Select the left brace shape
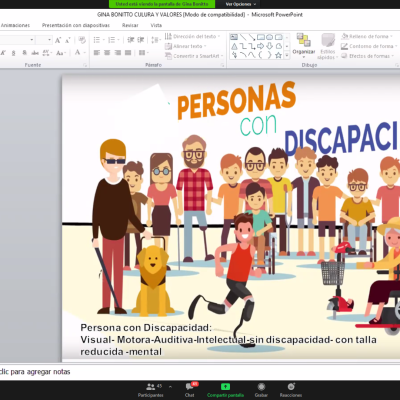 coord(261,55)
